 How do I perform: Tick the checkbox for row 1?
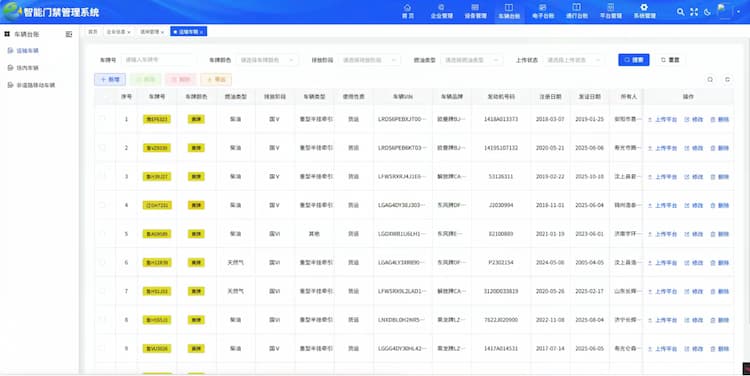coord(103,119)
